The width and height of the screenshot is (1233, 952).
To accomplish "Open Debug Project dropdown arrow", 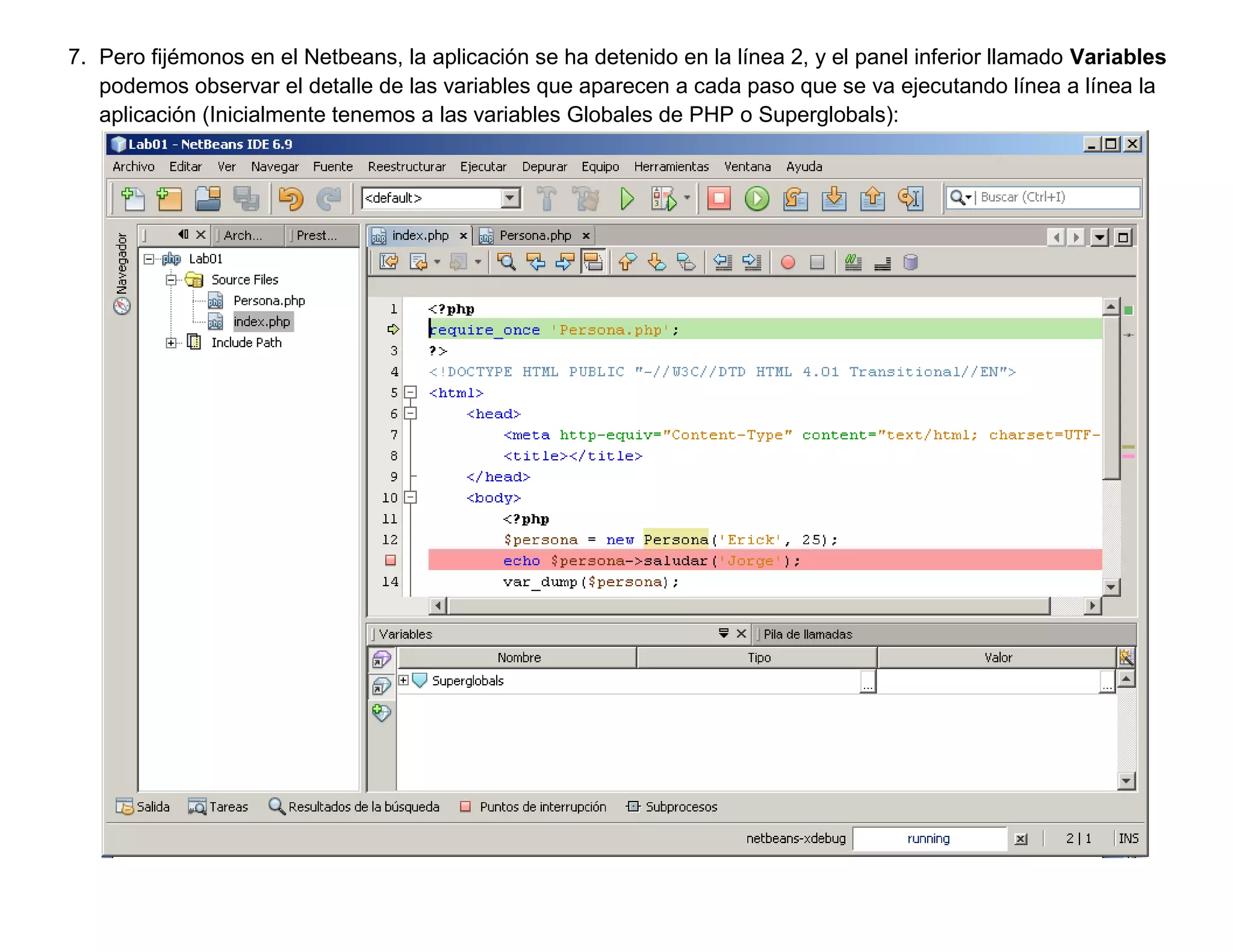I will pyautogui.click(x=687, y=198).
